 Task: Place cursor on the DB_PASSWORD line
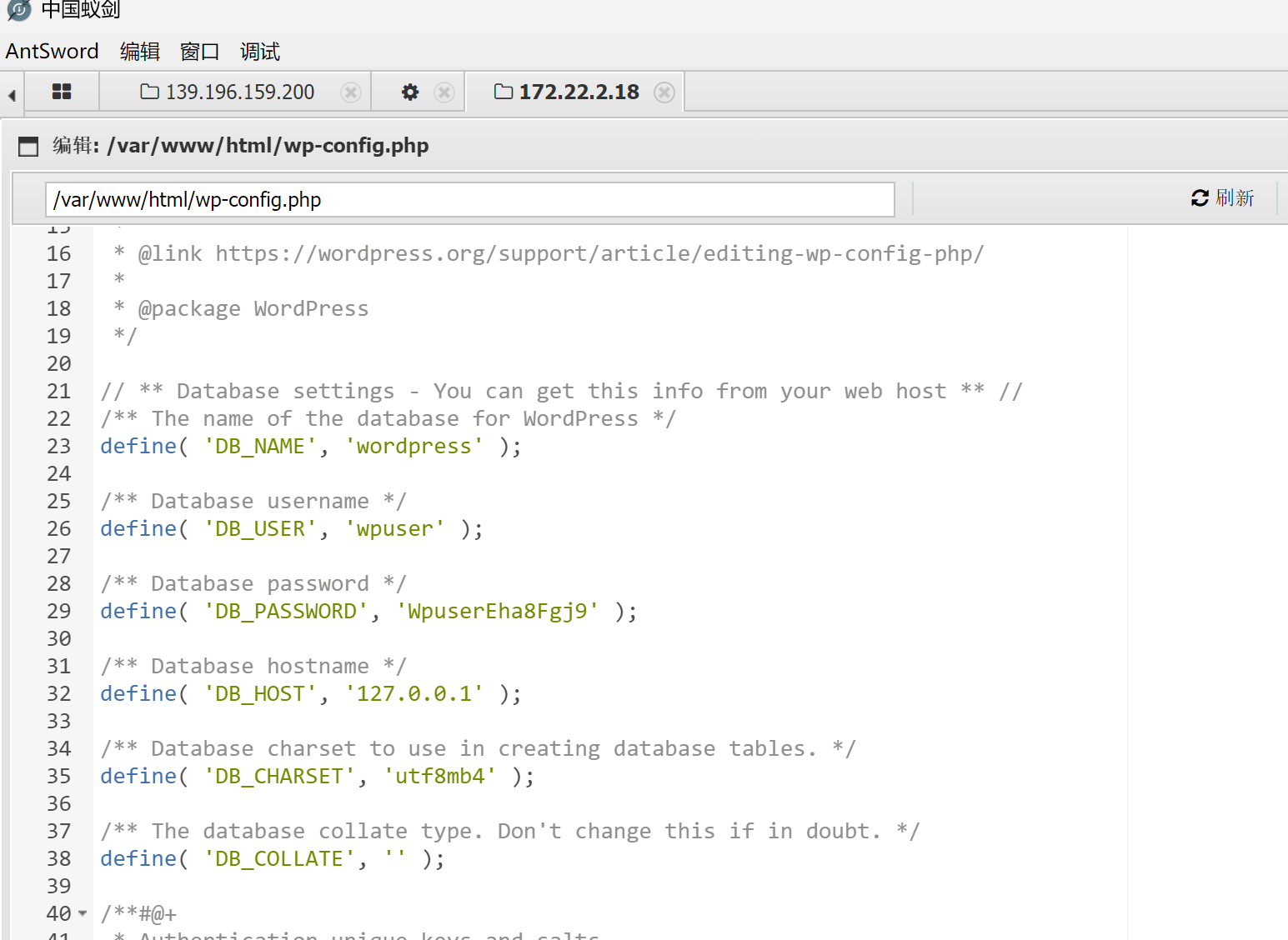500,612
